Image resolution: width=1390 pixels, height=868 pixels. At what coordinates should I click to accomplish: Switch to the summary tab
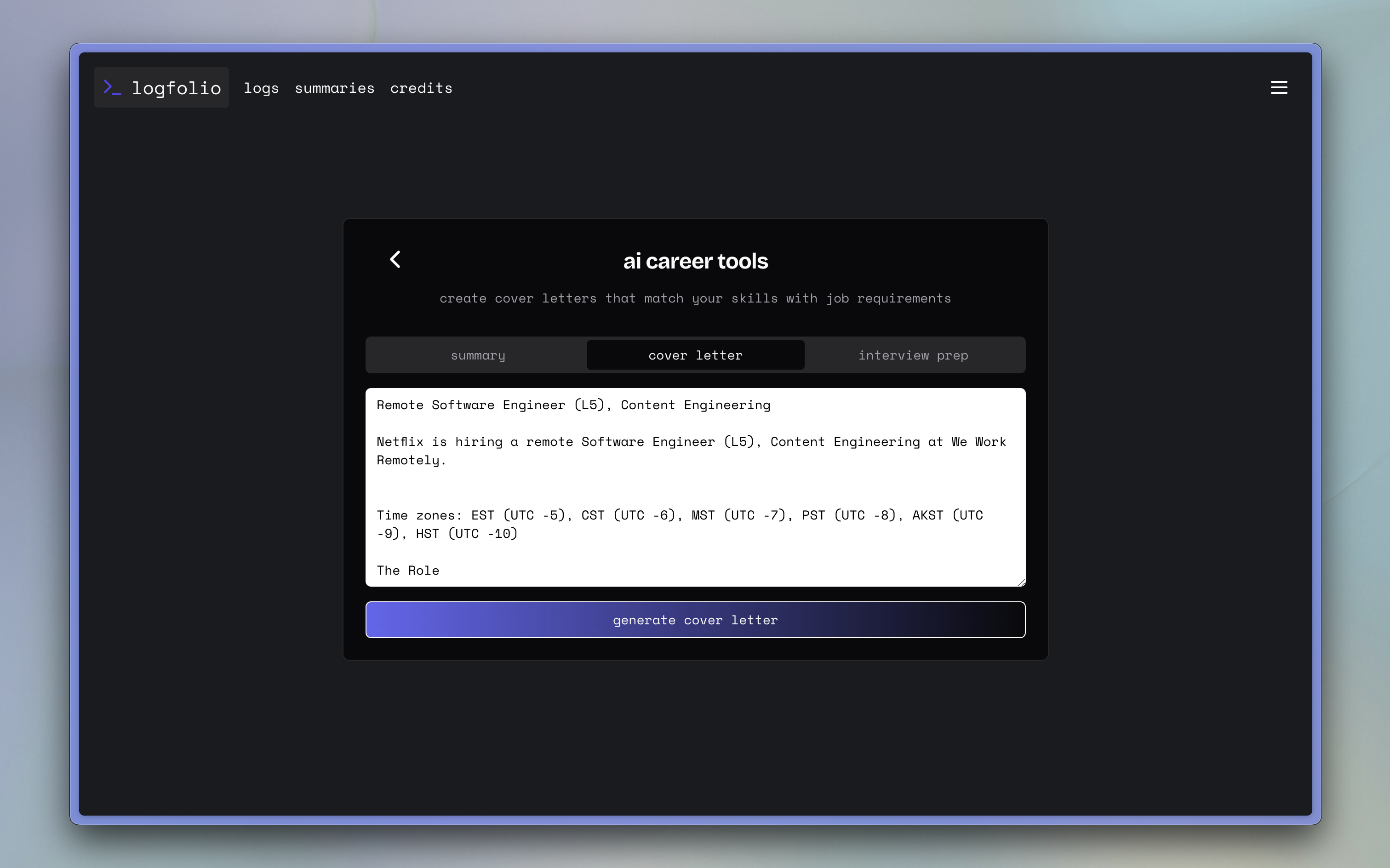click(478, 355)
